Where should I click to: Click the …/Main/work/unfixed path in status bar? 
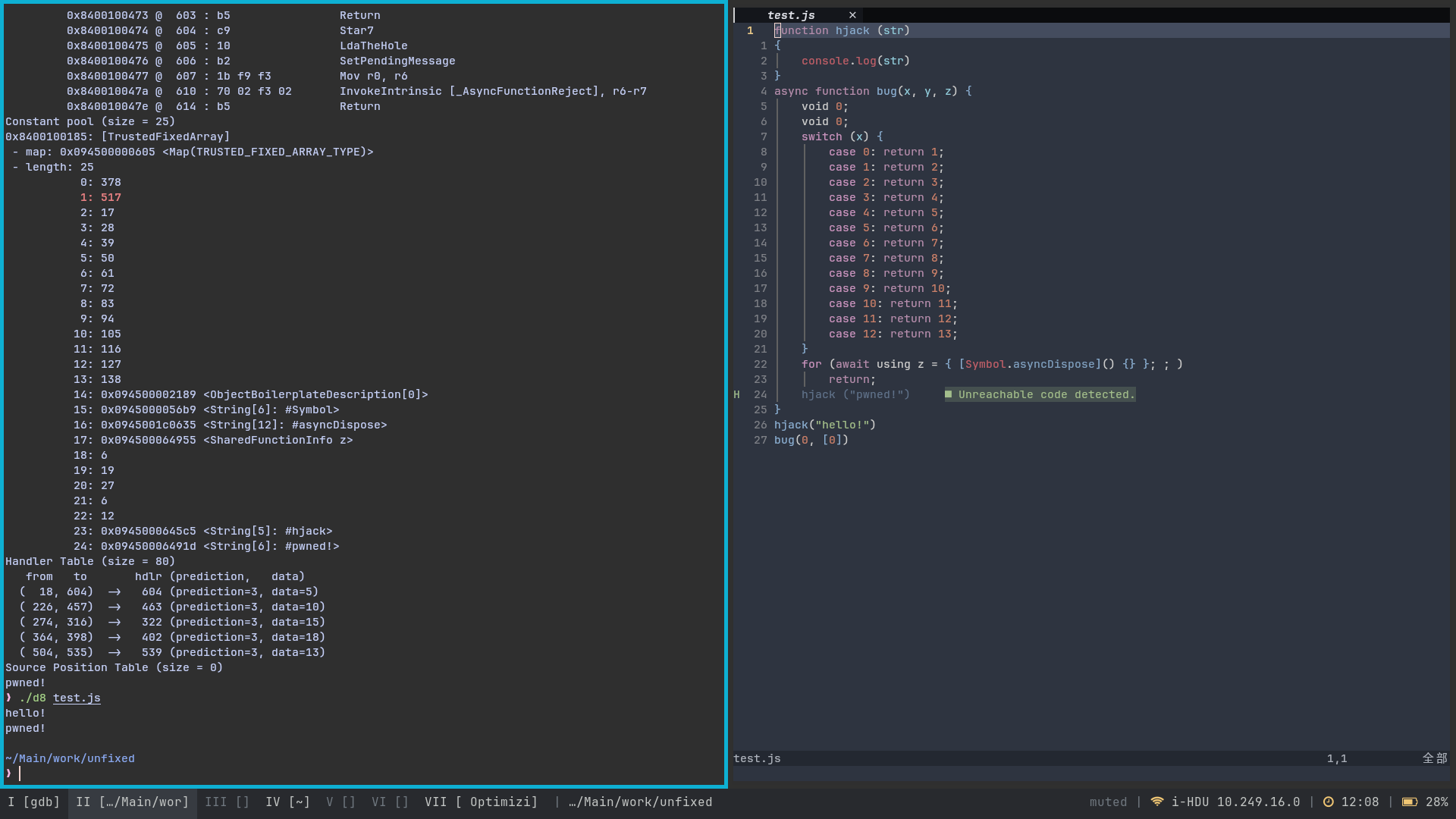click(x=640, y=802)
